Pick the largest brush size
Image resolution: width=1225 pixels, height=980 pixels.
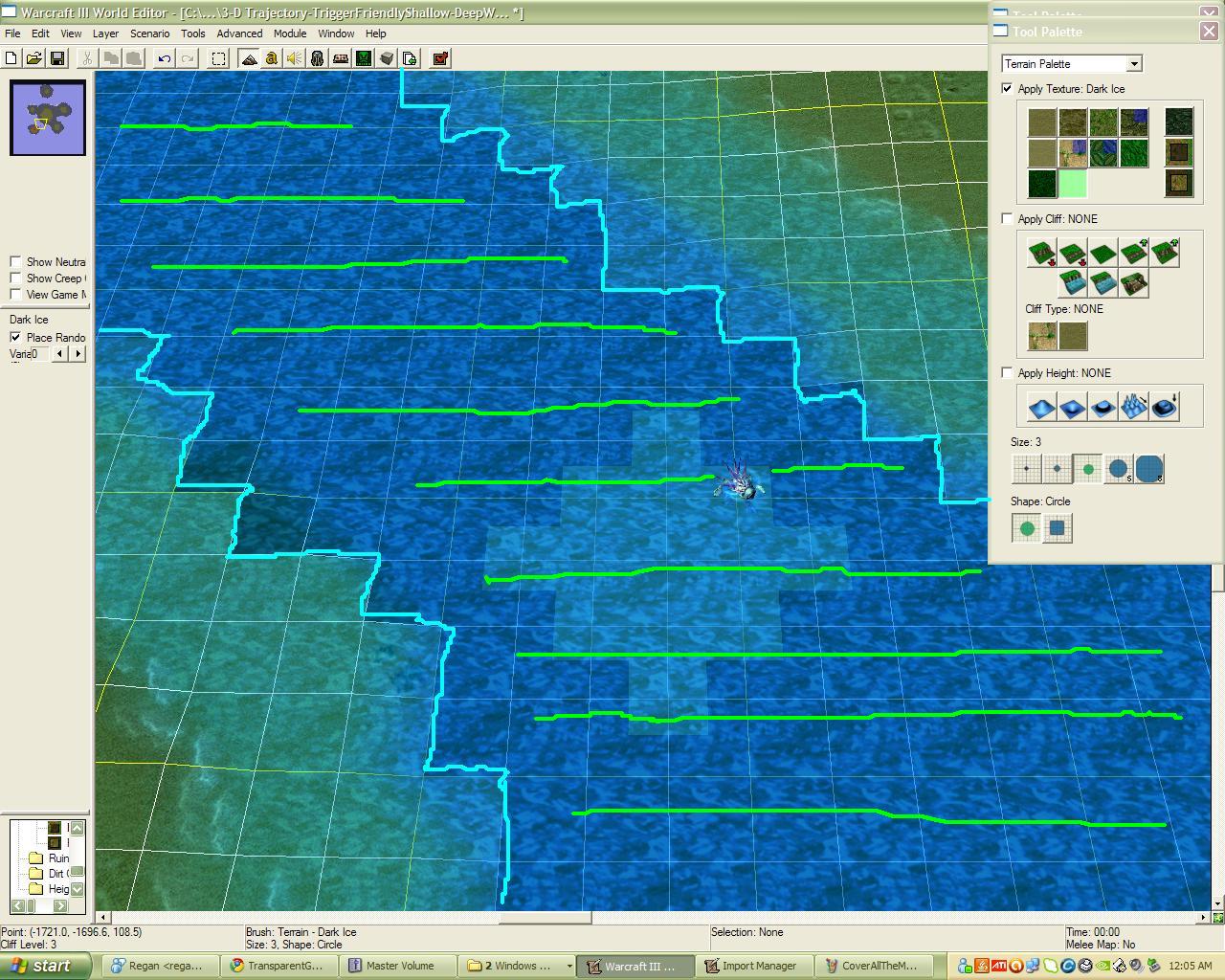coord(1148,469)
